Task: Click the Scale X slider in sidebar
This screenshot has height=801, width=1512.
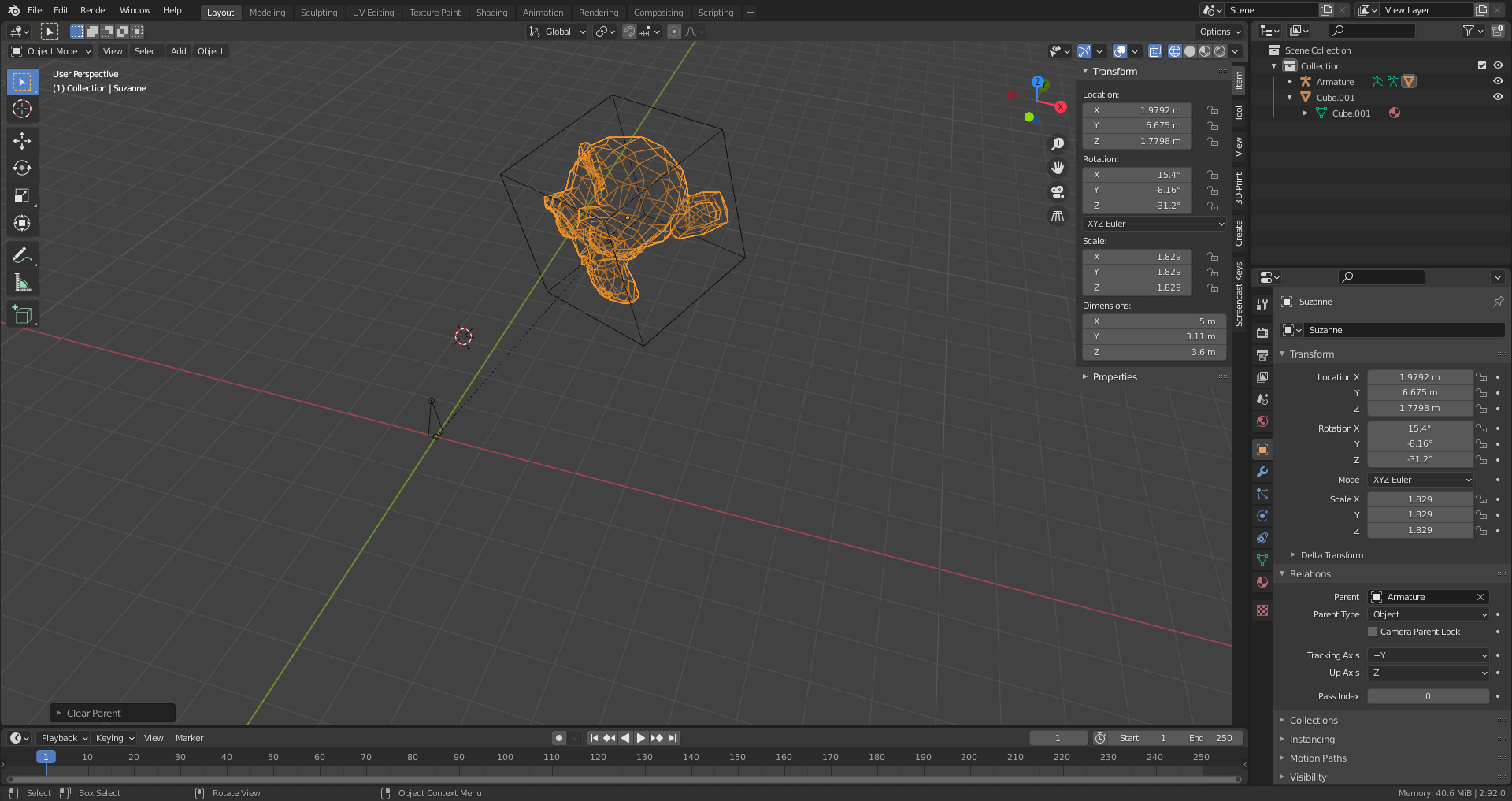Action: [x=1137, y=257]
